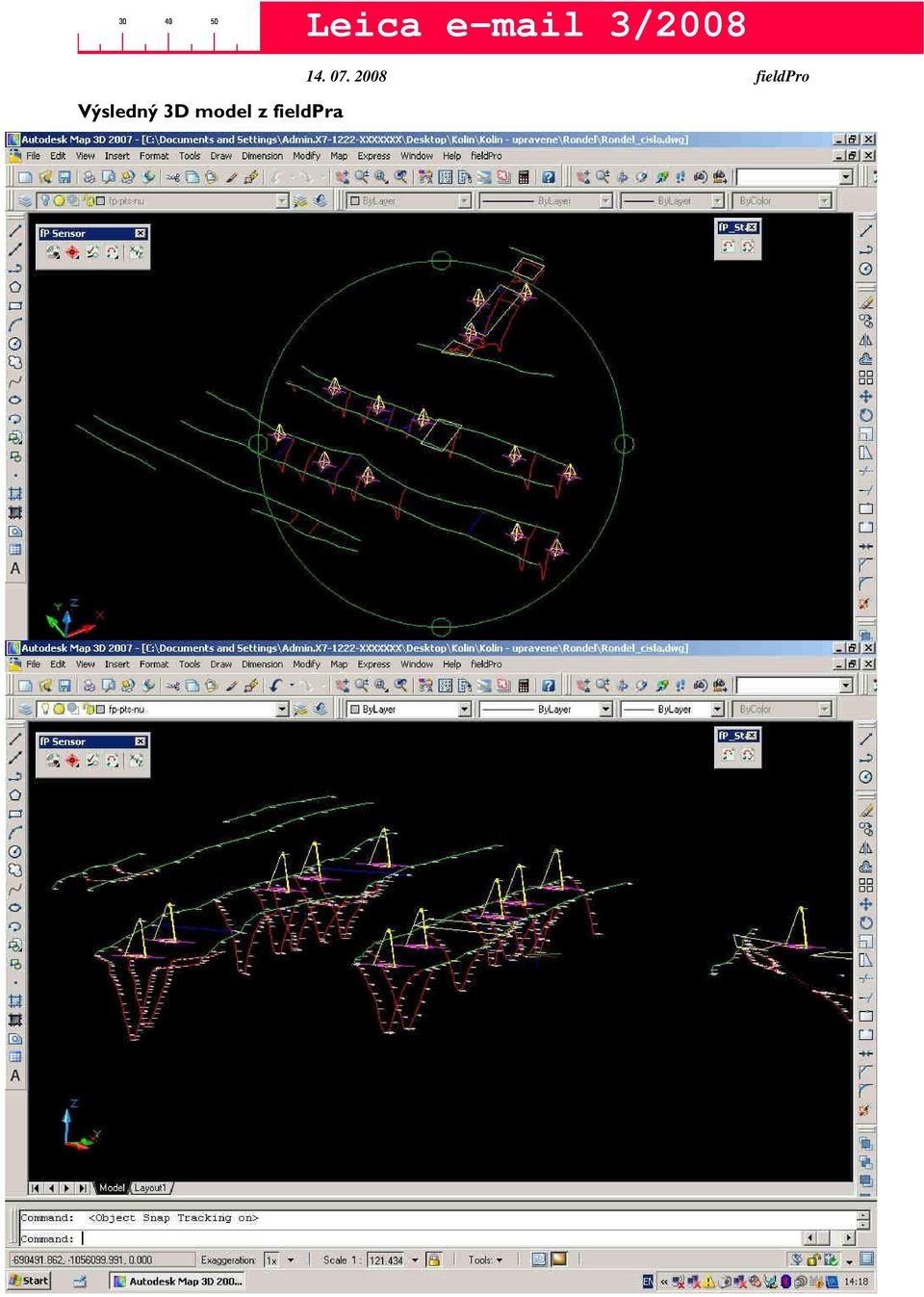Open Layer Properties Manager in lower window
Image resolution: width=924 pixels, height=1297 pixels.
pos(25,709)
